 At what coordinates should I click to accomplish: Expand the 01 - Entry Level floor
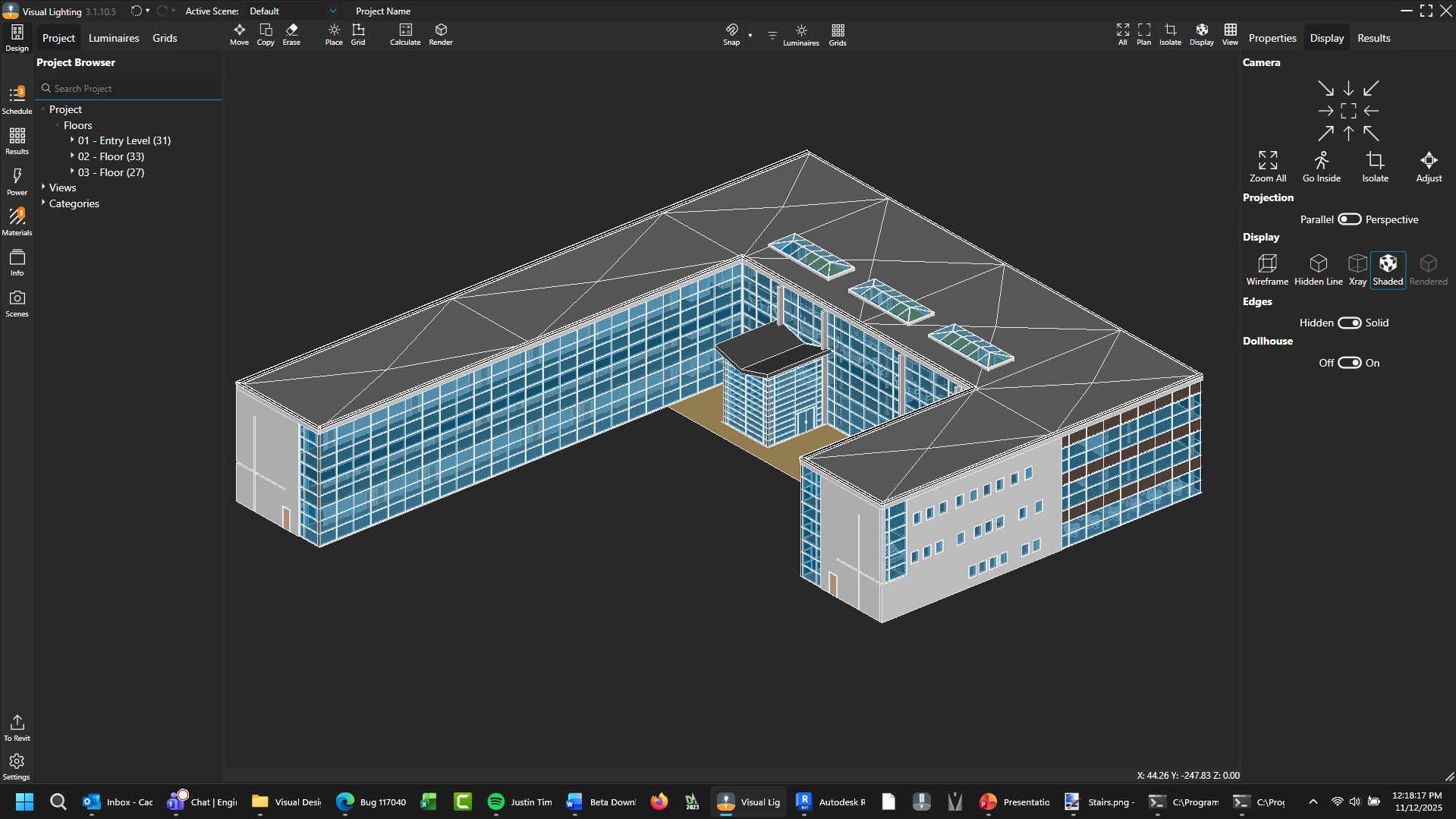click(72, 140)
